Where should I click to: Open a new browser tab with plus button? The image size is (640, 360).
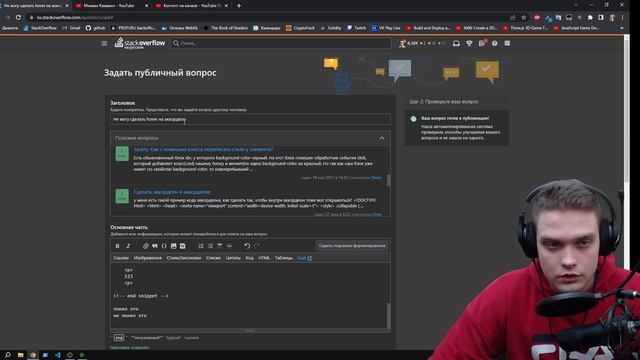pos(239,6)
